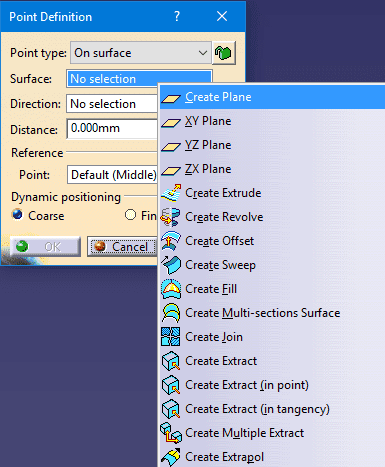Click the YZ Plane icon
The height and width of the screenshot is (467, 385).
click(x=171, y=146)
